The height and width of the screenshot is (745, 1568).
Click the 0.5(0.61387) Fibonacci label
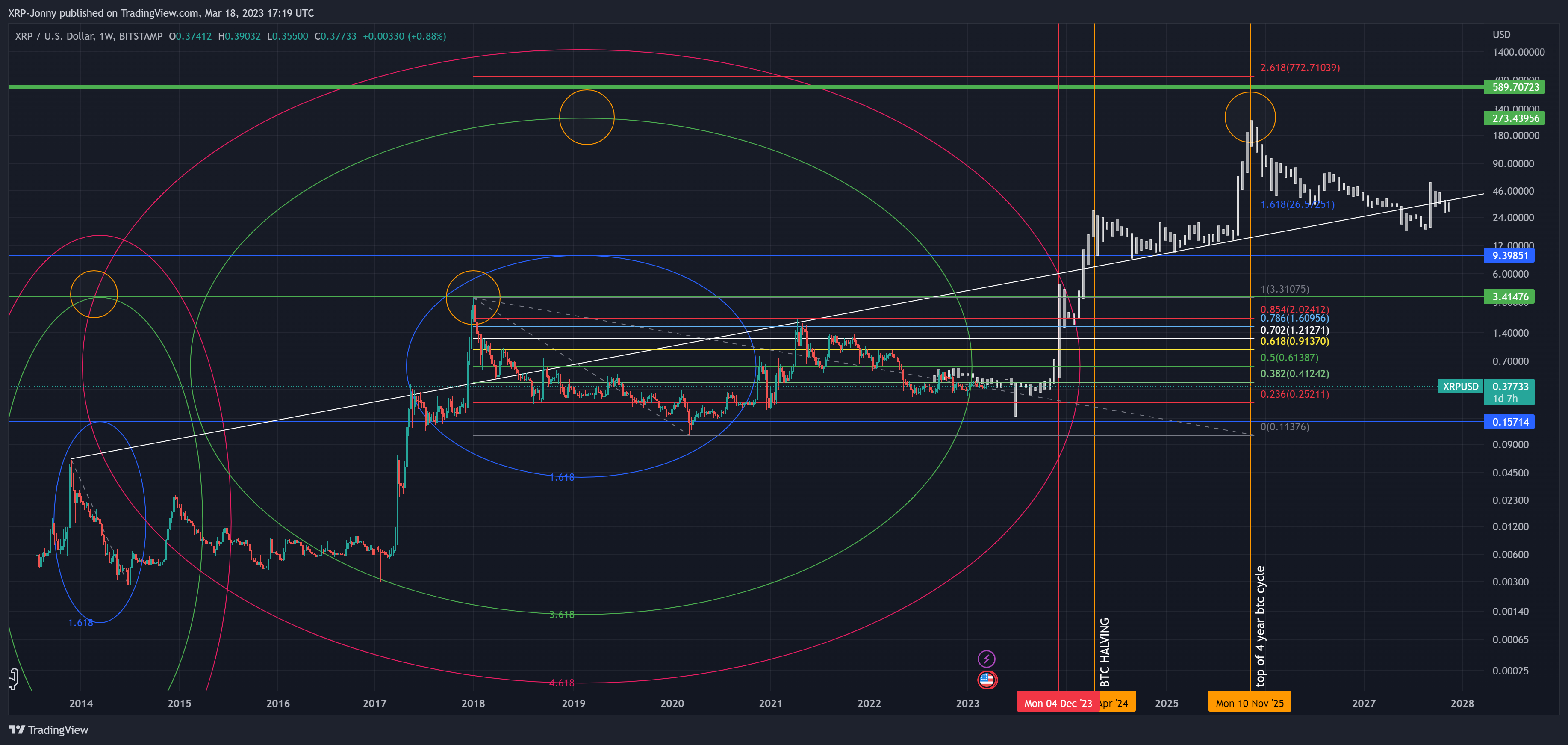[x=1289, y=358]
